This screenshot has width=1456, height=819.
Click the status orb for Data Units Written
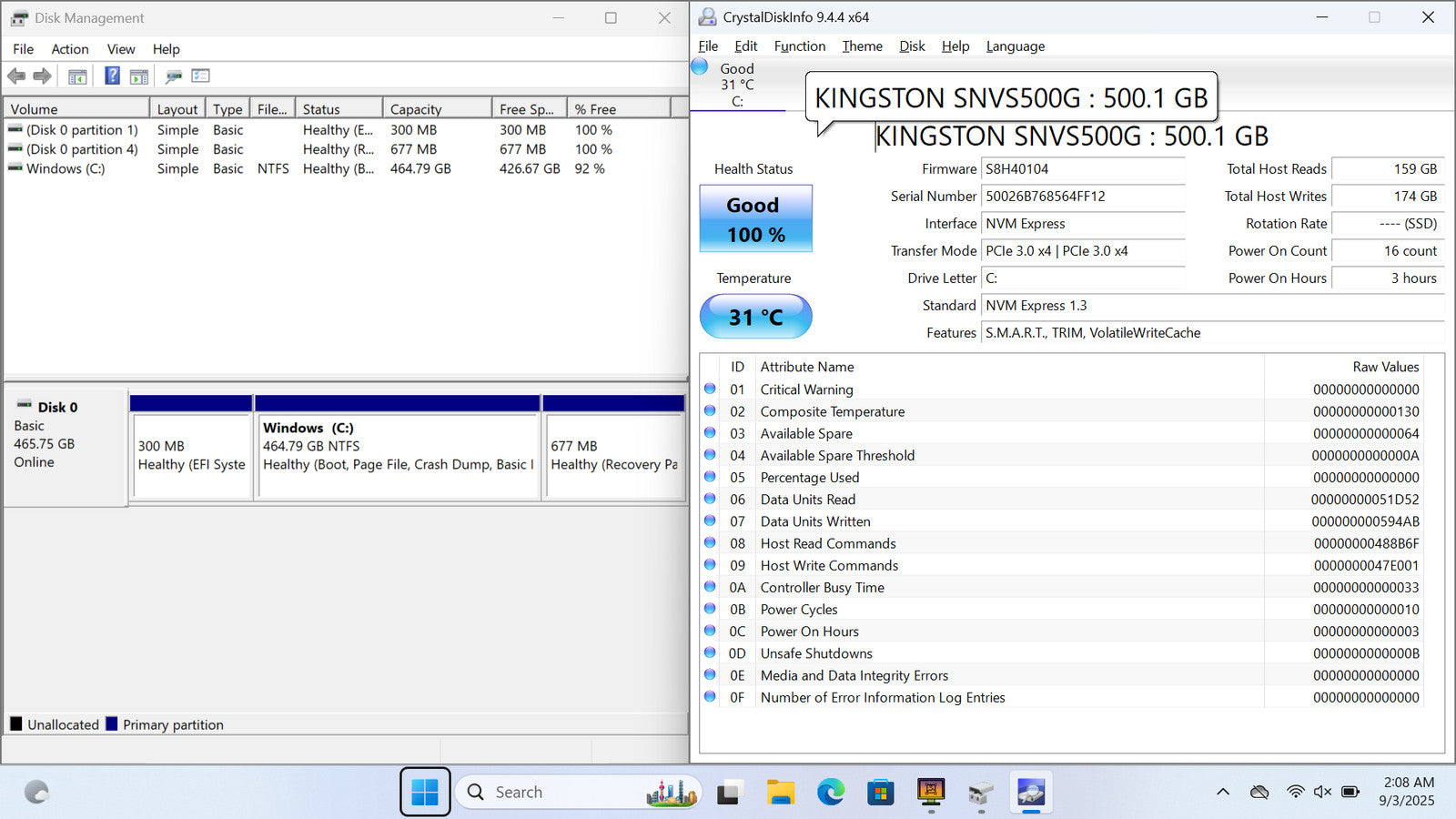(x=710, y=521)
